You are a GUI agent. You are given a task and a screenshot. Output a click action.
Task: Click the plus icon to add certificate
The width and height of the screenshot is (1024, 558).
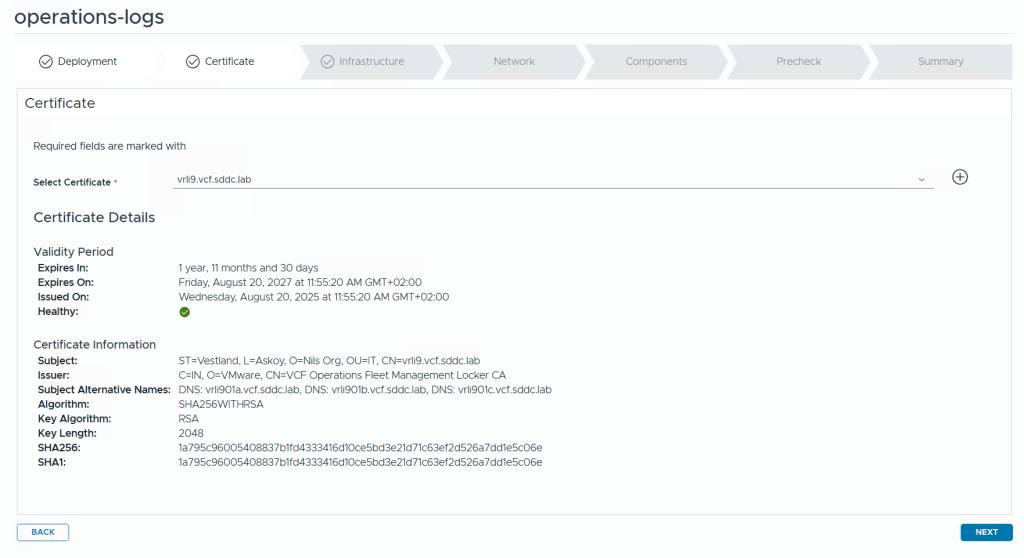tap(959, 177)
